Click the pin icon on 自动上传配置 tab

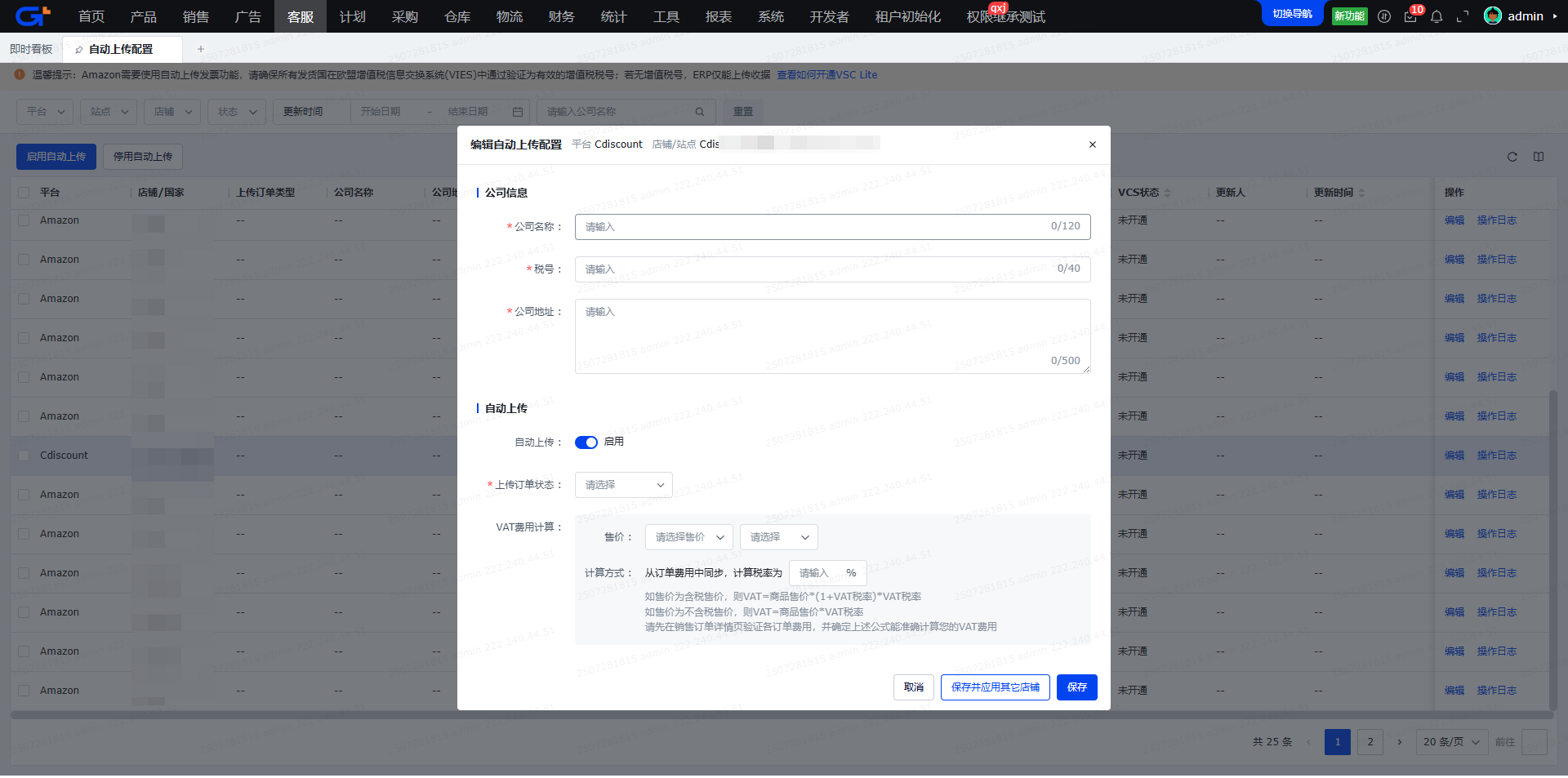[79, 50]
